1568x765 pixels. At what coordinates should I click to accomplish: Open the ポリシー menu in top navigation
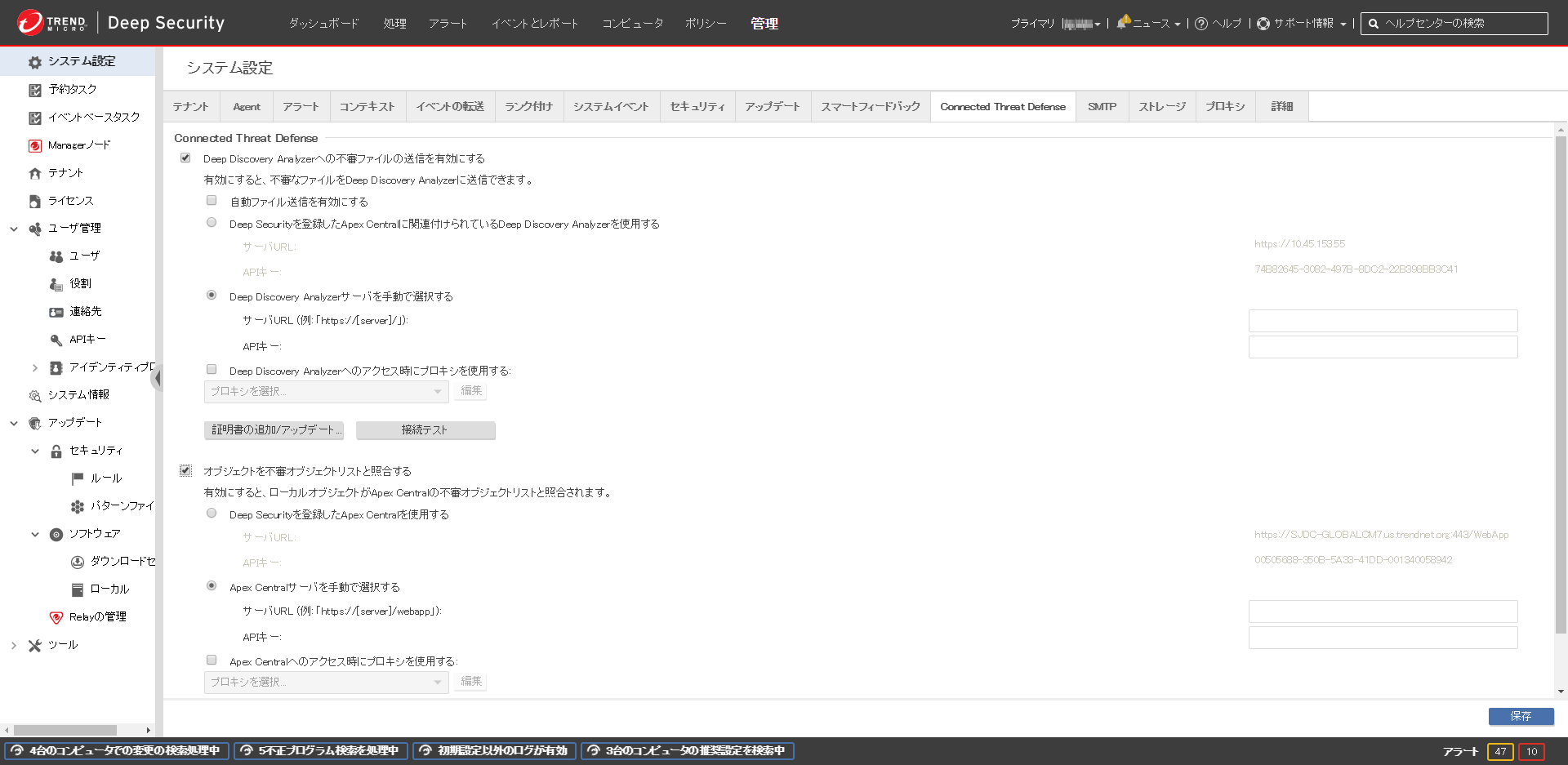705,24
